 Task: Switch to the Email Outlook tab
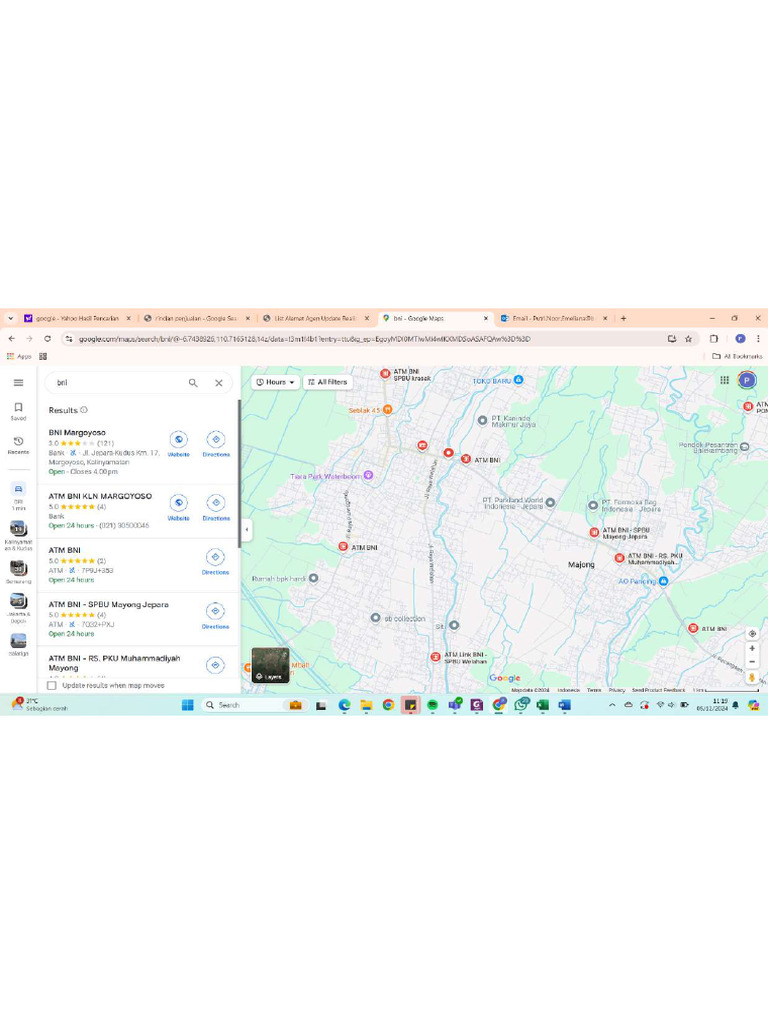click(x=553, y=318)
